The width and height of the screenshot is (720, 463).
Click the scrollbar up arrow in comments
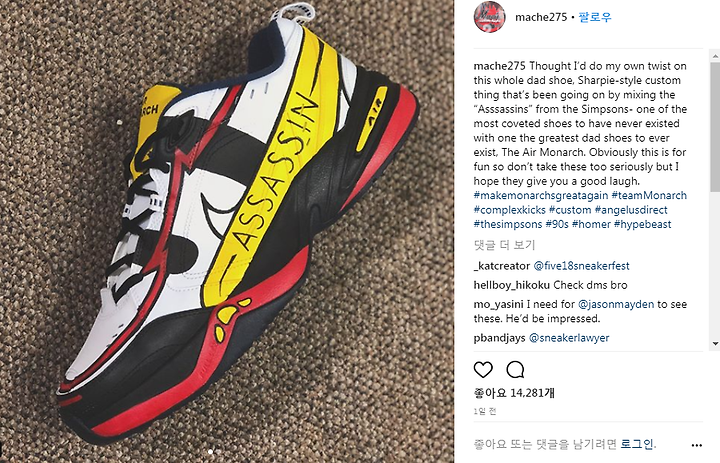pos(715,56)
